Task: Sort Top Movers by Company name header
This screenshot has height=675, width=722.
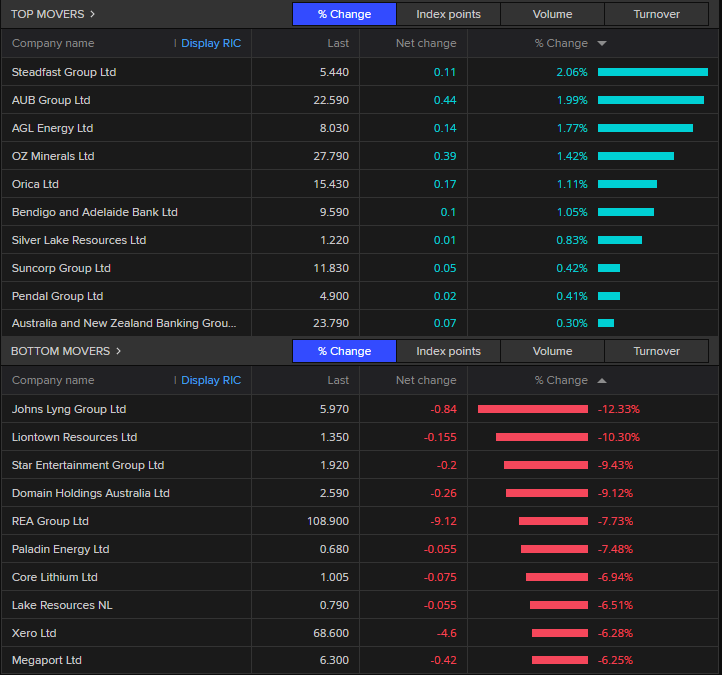Action: pos(53,43)
